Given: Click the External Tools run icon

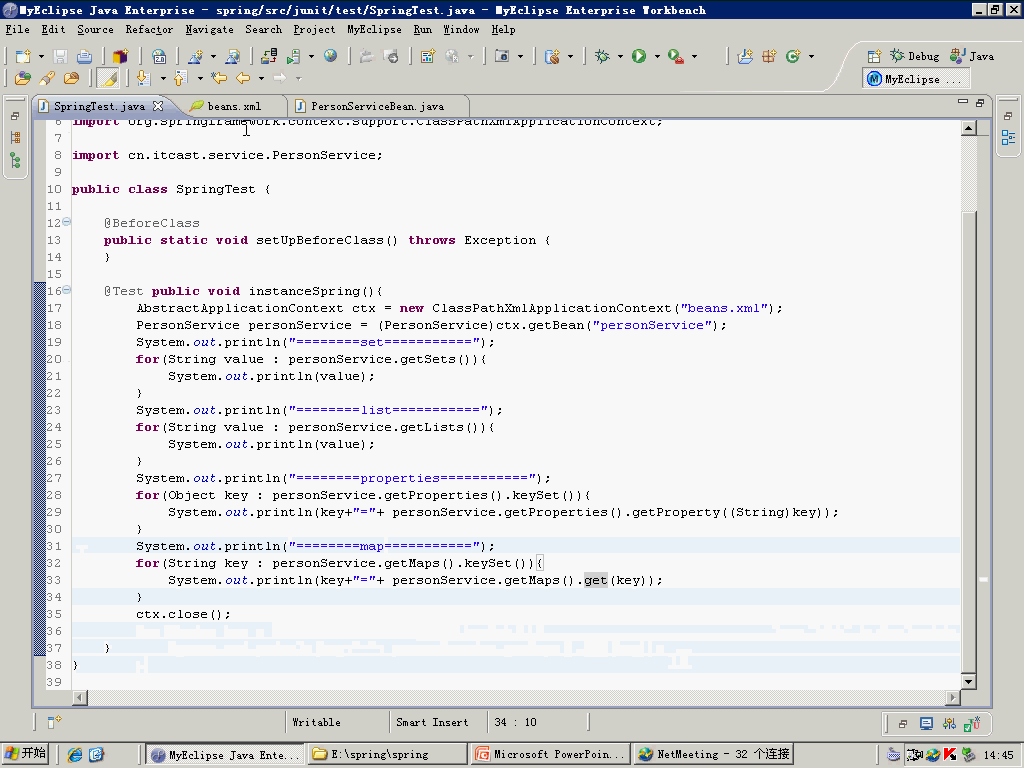Looking at the screenshot, I should coord(676,57).
